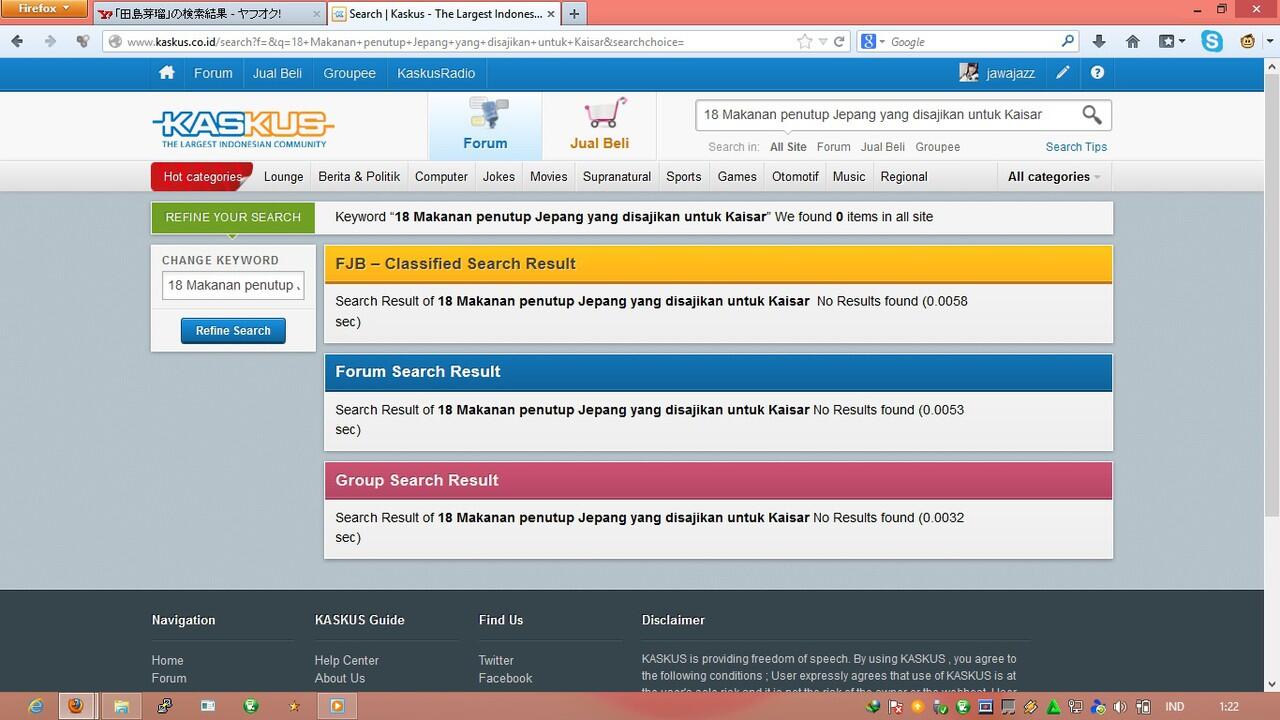Image resolution: width=1280 pixels, height=720 pixels.
Task: Switch to the Yahoo auctions search tab
Action: point(209,14)
